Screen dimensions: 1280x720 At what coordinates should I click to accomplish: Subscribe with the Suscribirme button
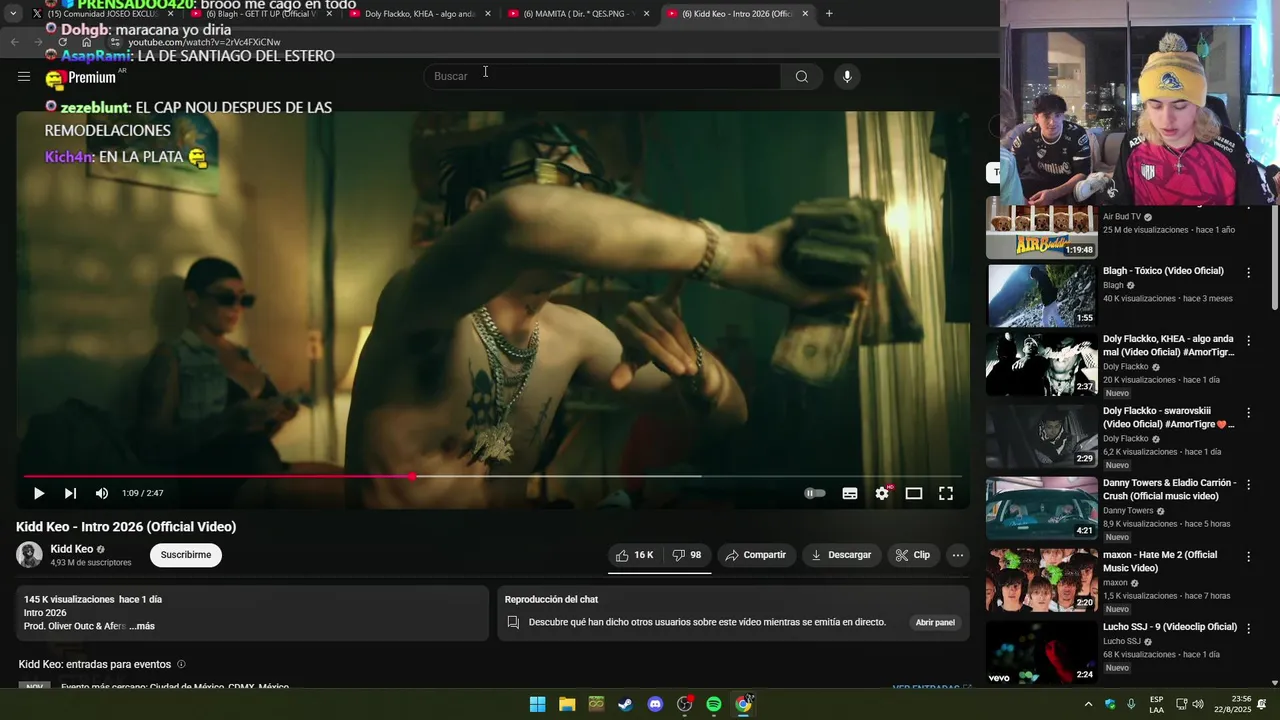coord(186,555)
